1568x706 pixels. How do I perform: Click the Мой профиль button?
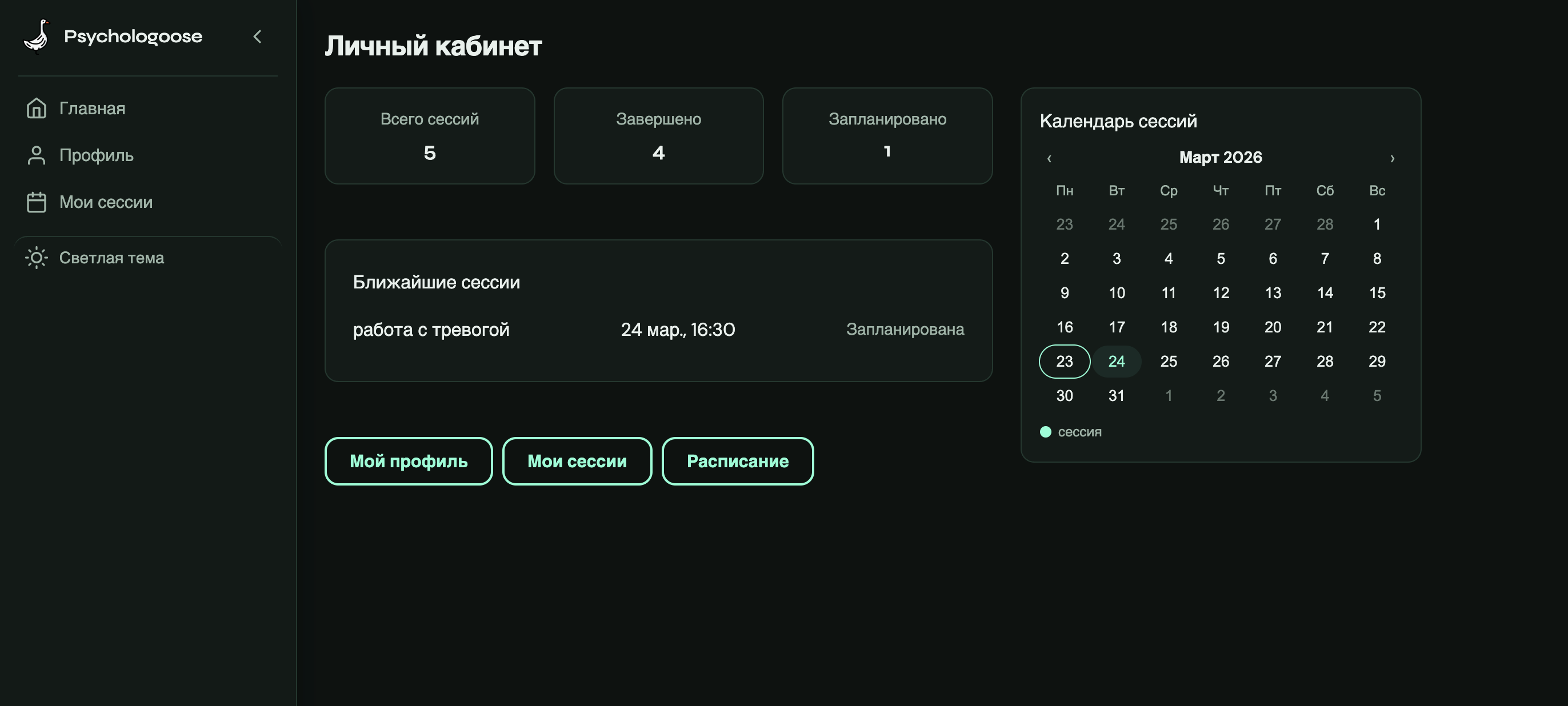tap(409, 462)
